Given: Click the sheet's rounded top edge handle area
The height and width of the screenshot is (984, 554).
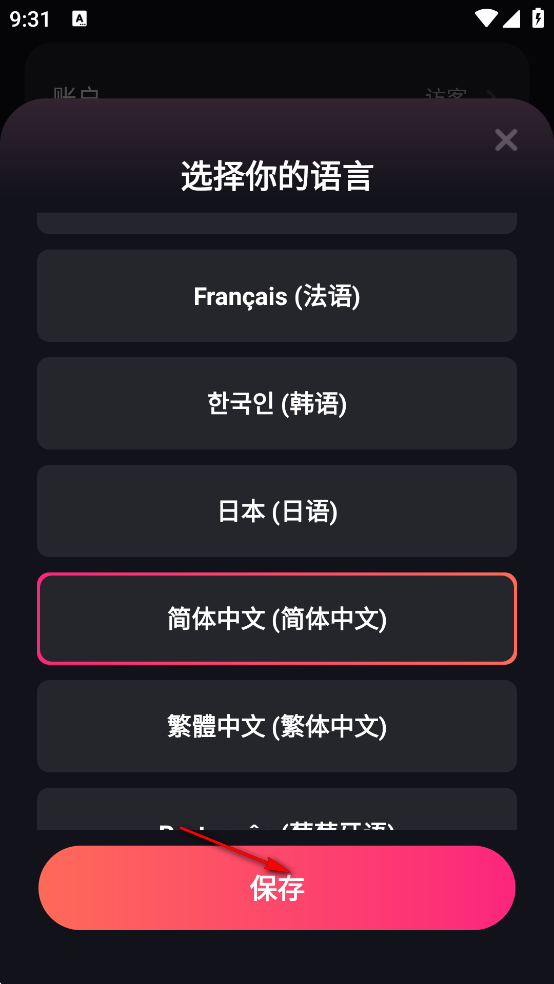Looking at the screenshot, I should pyautogui.click(x=277, y=110).
